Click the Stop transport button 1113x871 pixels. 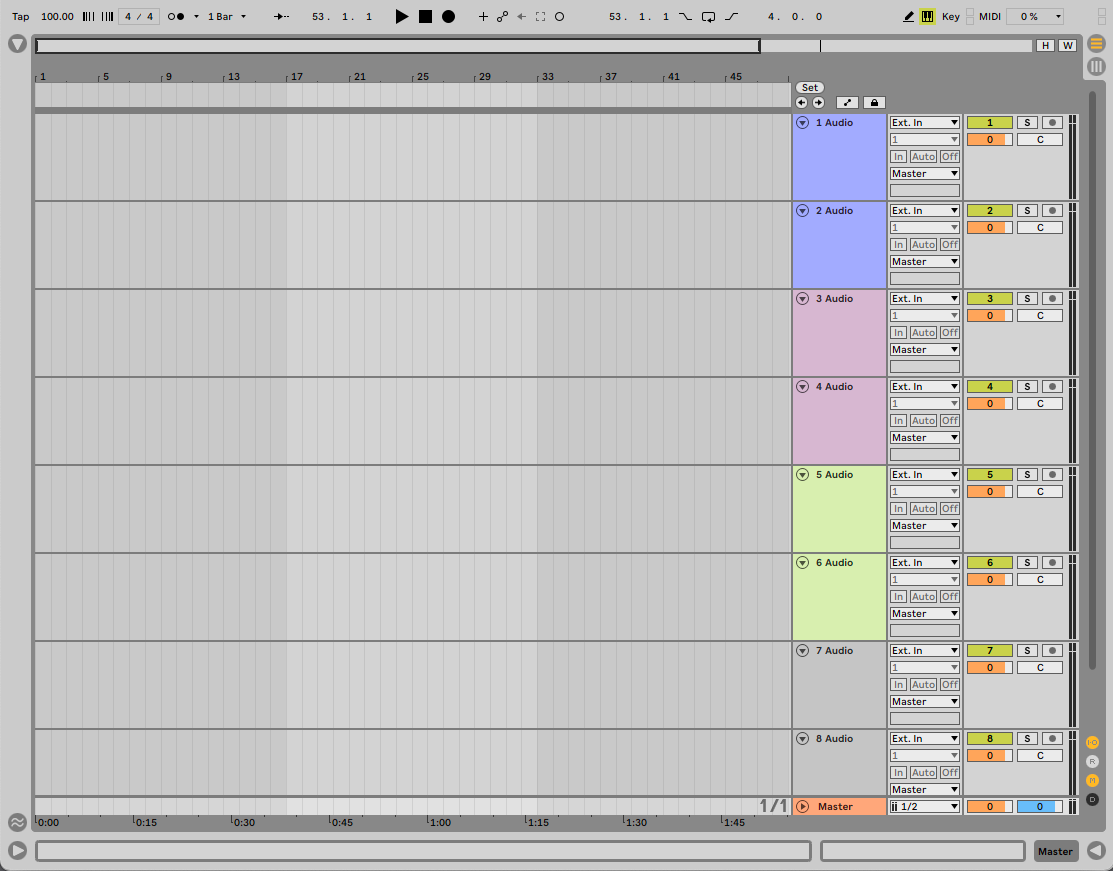point(425,16)
